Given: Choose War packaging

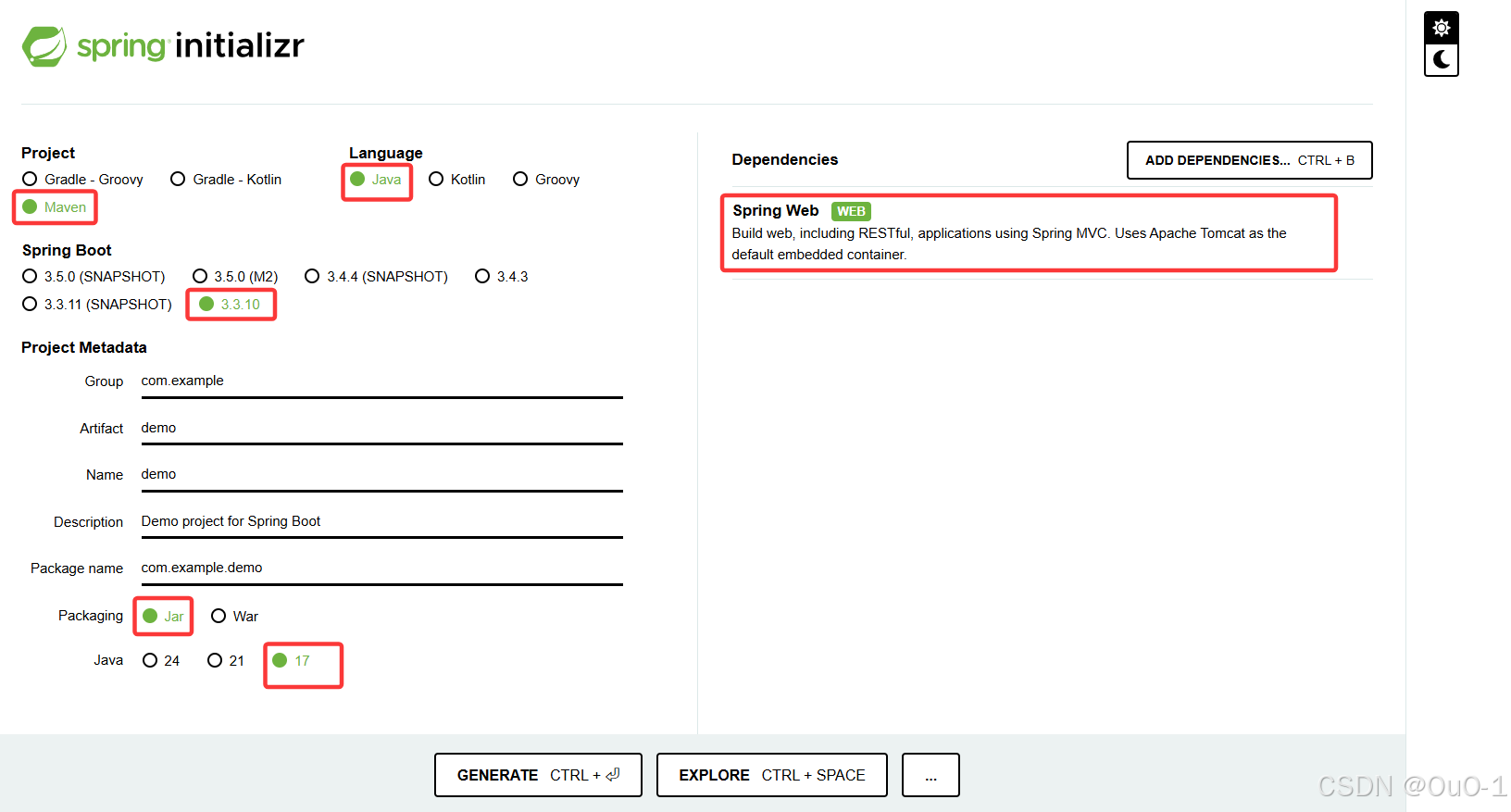Looking at the screenshot, I should pyautogui.click(x=234, y=616).
